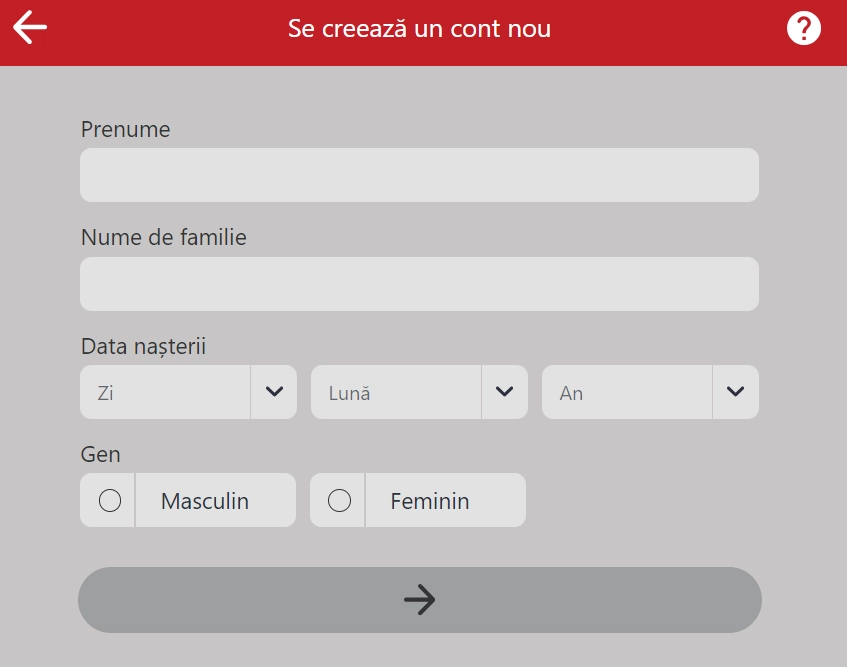Screen dimensions: 847x667
Task: Click the Gen section label
Action: [x=100, y=455]
